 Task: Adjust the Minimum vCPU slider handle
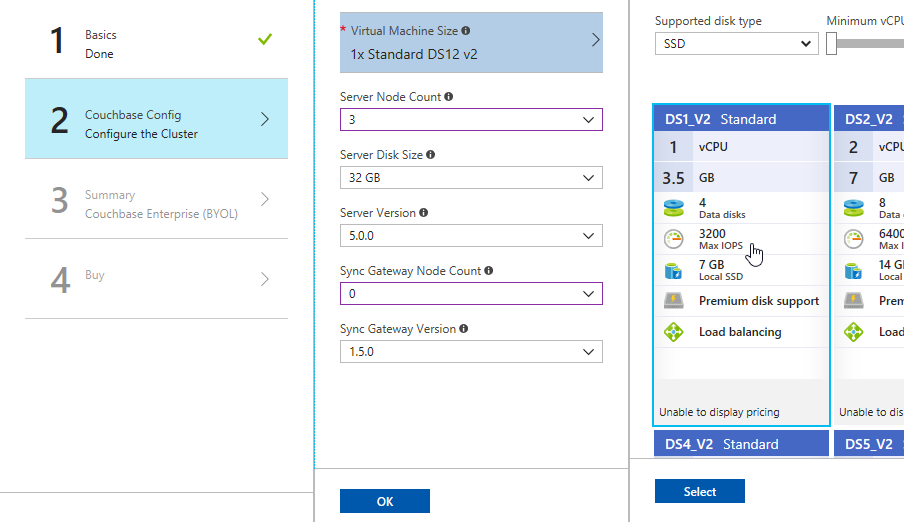coord(831,44)
